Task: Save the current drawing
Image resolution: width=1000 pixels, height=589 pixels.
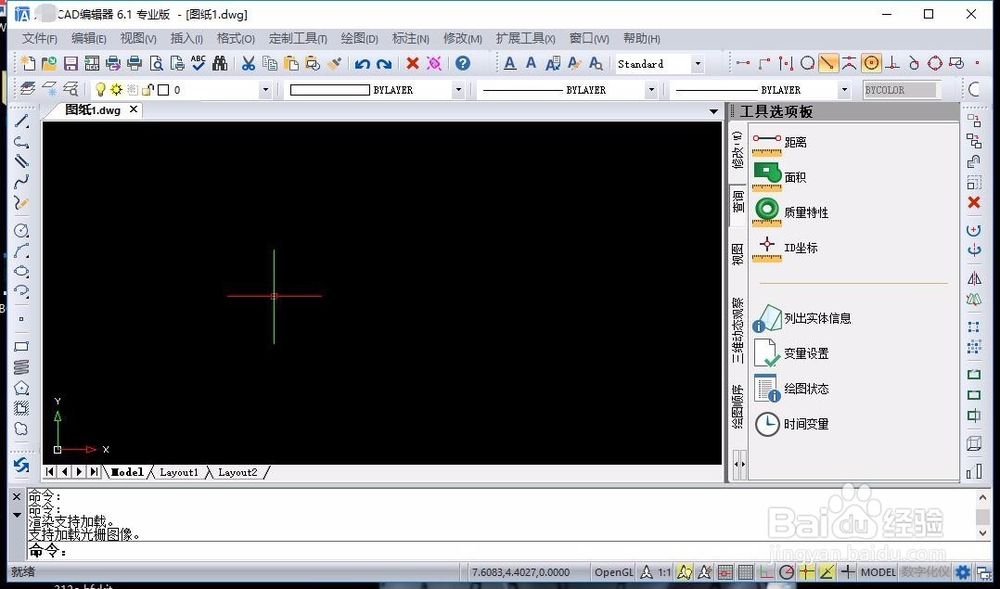Action: (71, 63)
